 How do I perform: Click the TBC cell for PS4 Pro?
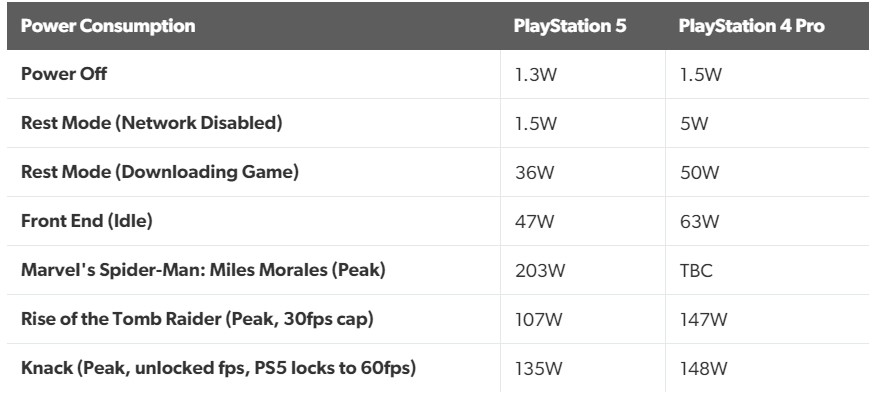[x=696, y=271]
